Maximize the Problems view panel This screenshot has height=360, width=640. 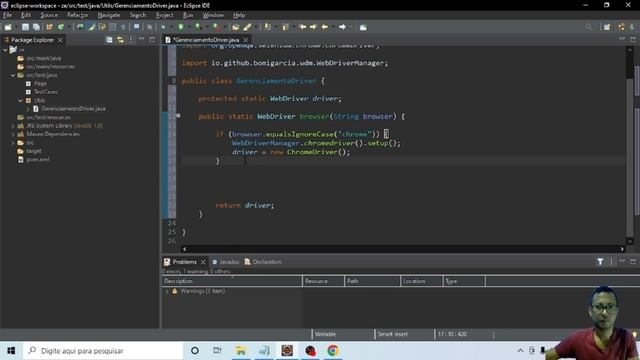click(633, 262)
